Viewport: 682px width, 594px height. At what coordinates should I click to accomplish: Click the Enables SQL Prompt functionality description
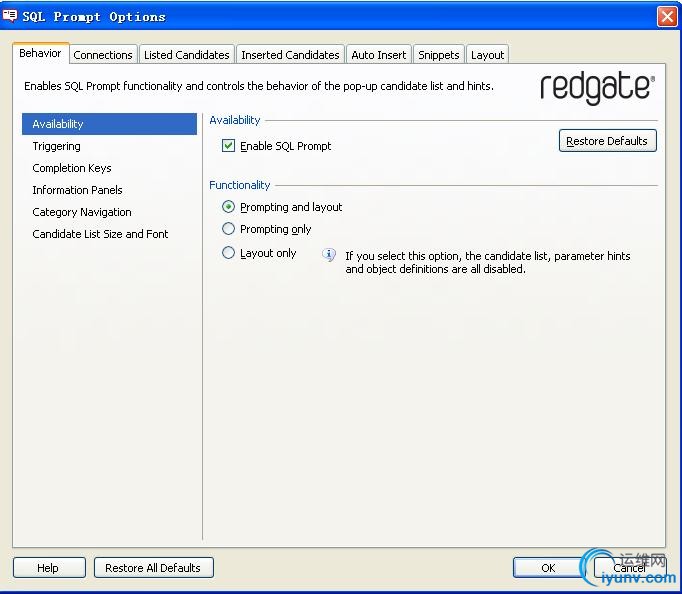(x=259, y=86)
